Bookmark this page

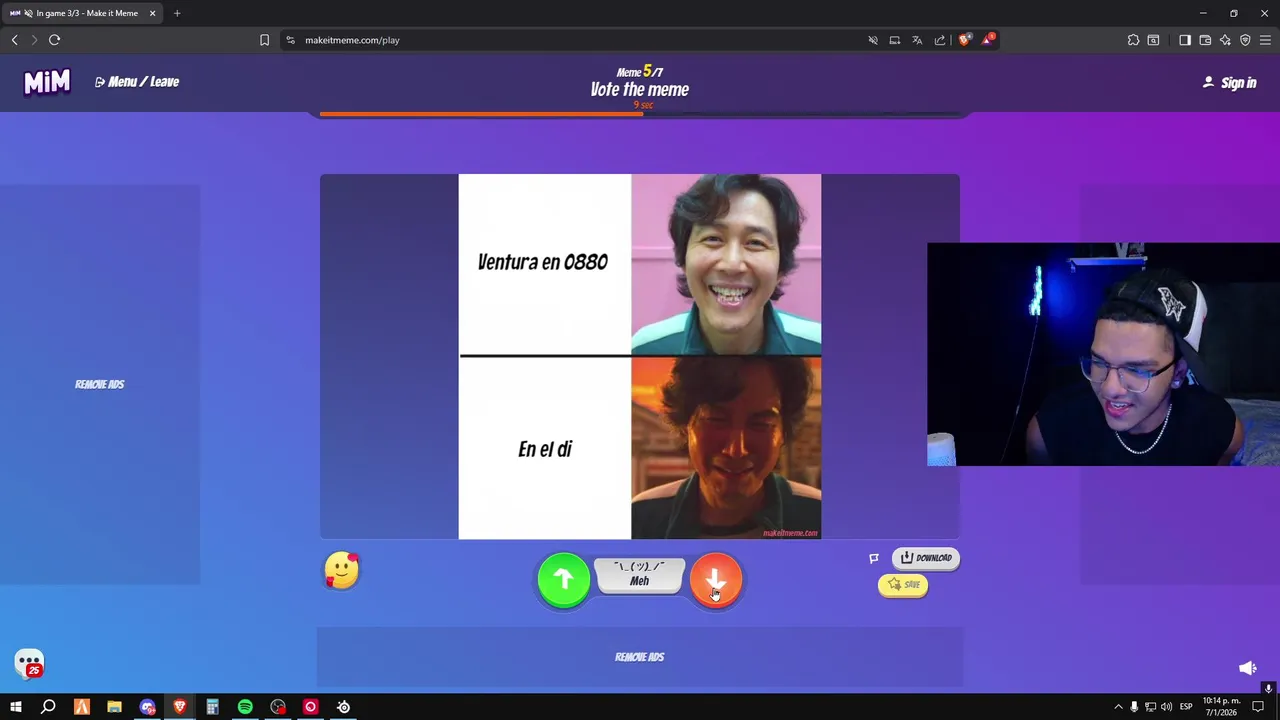[x=264, y=40]
